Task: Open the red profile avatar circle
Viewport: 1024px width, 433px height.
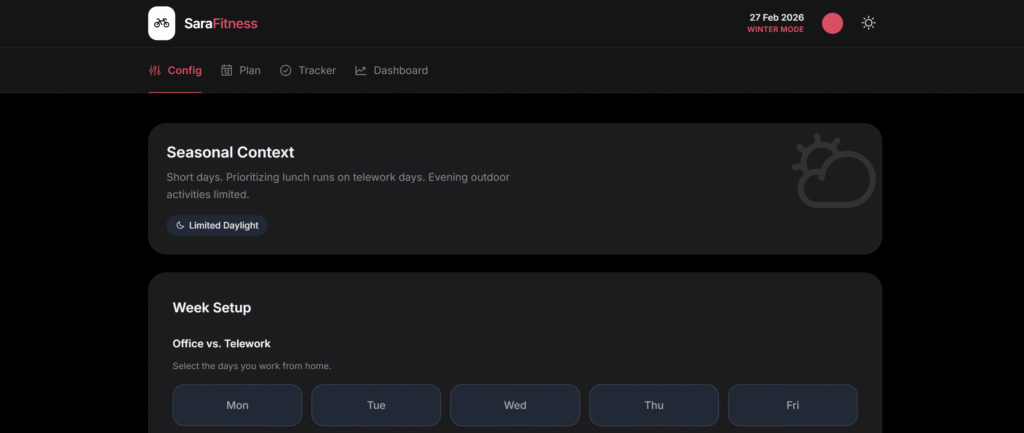Action: [832, 23]
